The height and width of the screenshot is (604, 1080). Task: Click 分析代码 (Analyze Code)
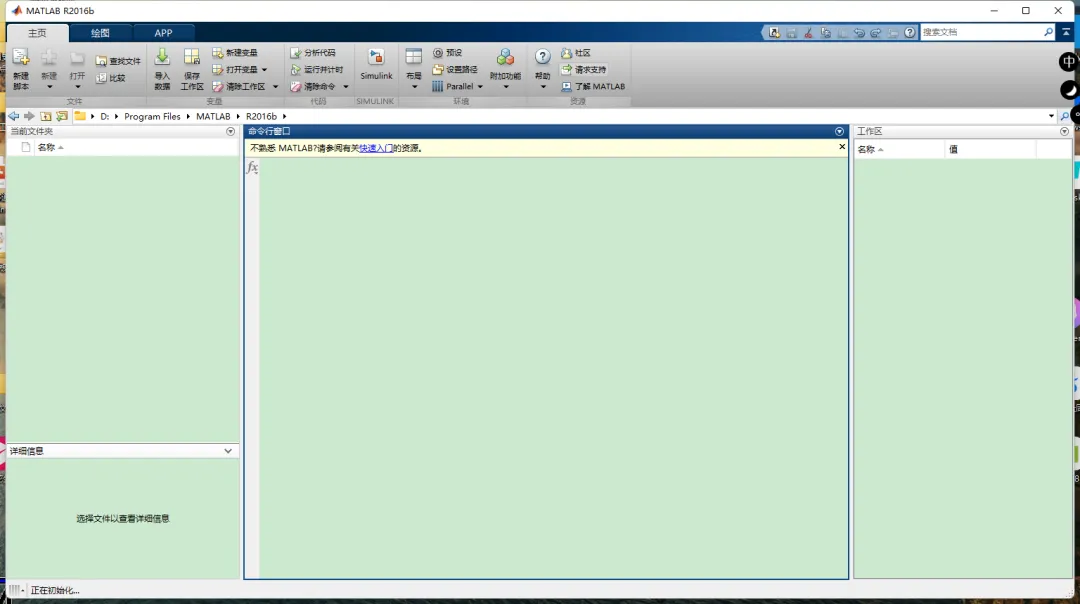click(313, 53)
